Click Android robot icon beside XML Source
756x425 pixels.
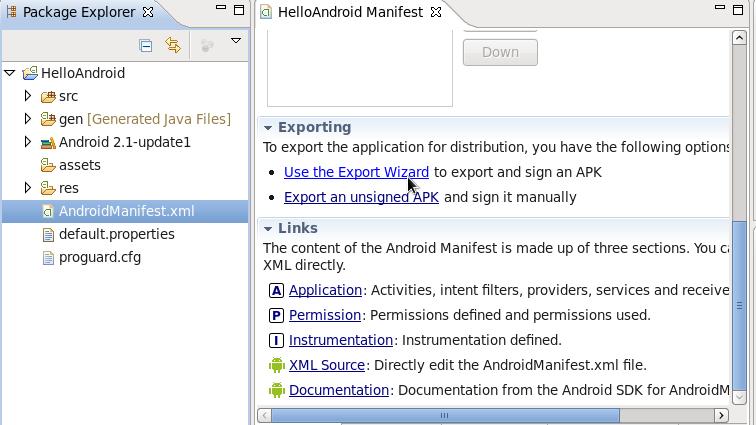(x=277, y=365)
